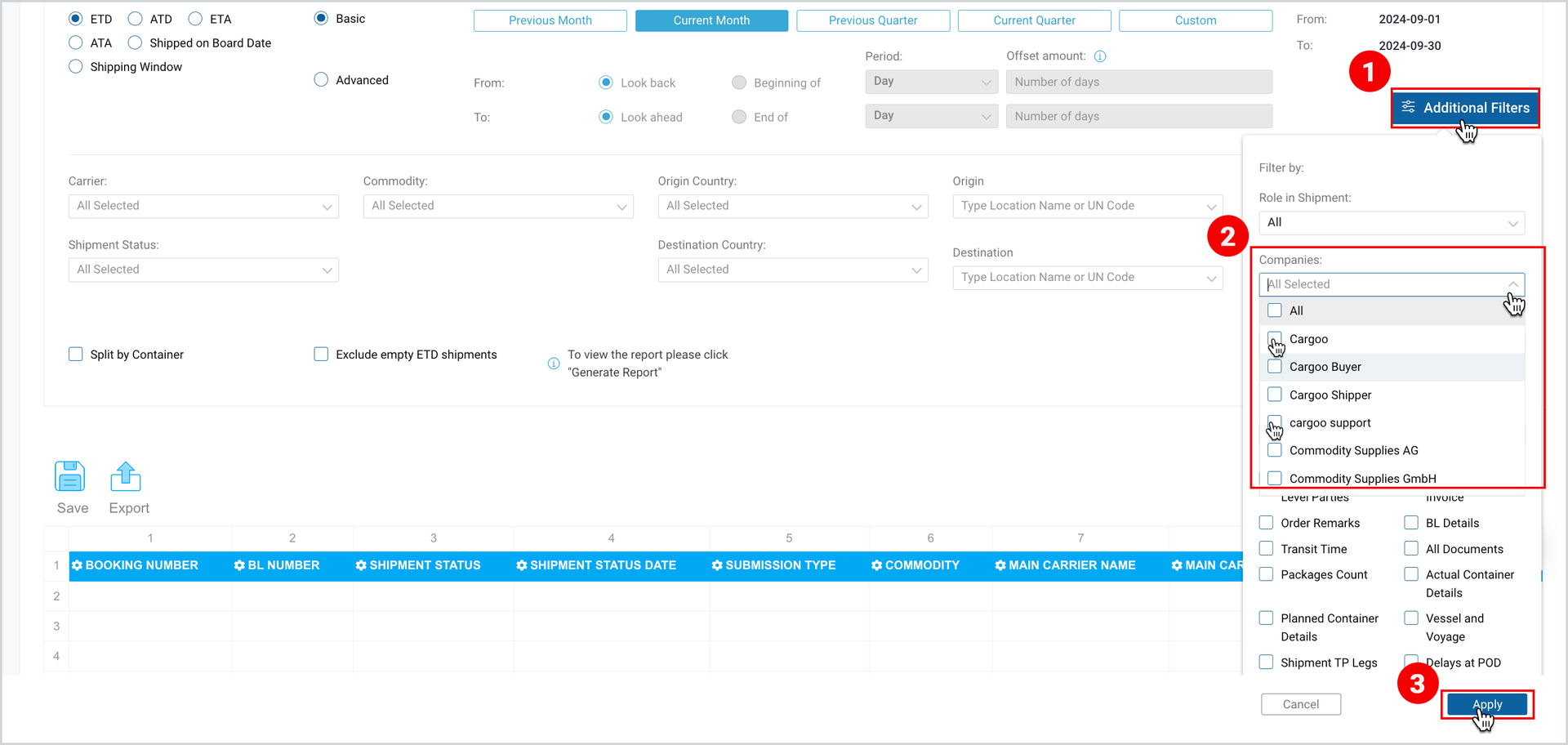Check the Cargoo company checkbox
Screen dimensions: 1568x745
[x=1275, y=338]
